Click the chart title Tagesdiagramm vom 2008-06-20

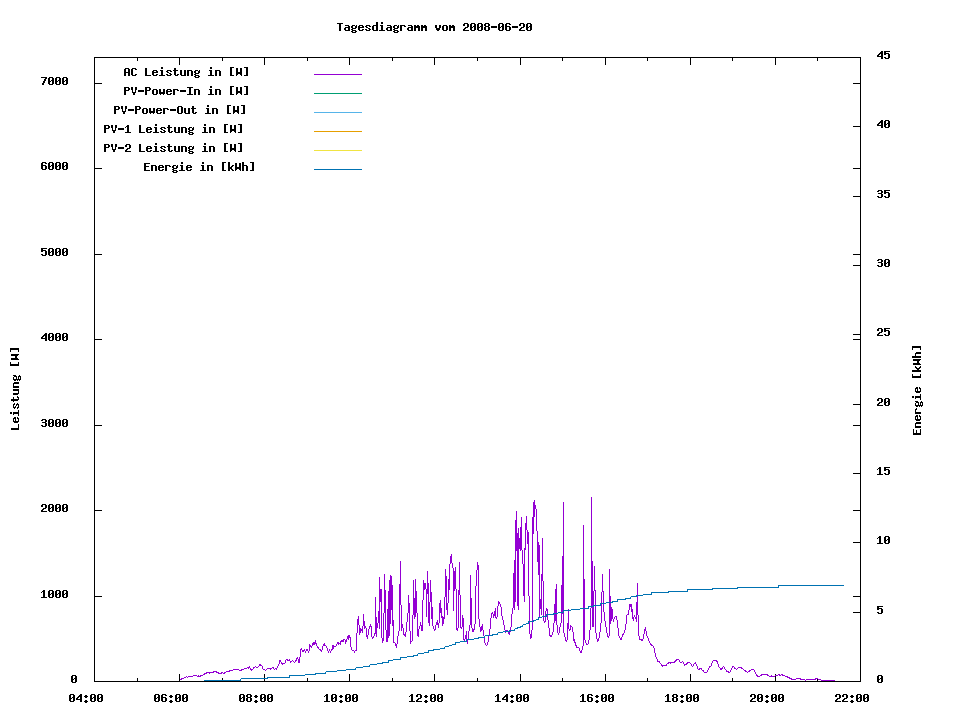434,27
